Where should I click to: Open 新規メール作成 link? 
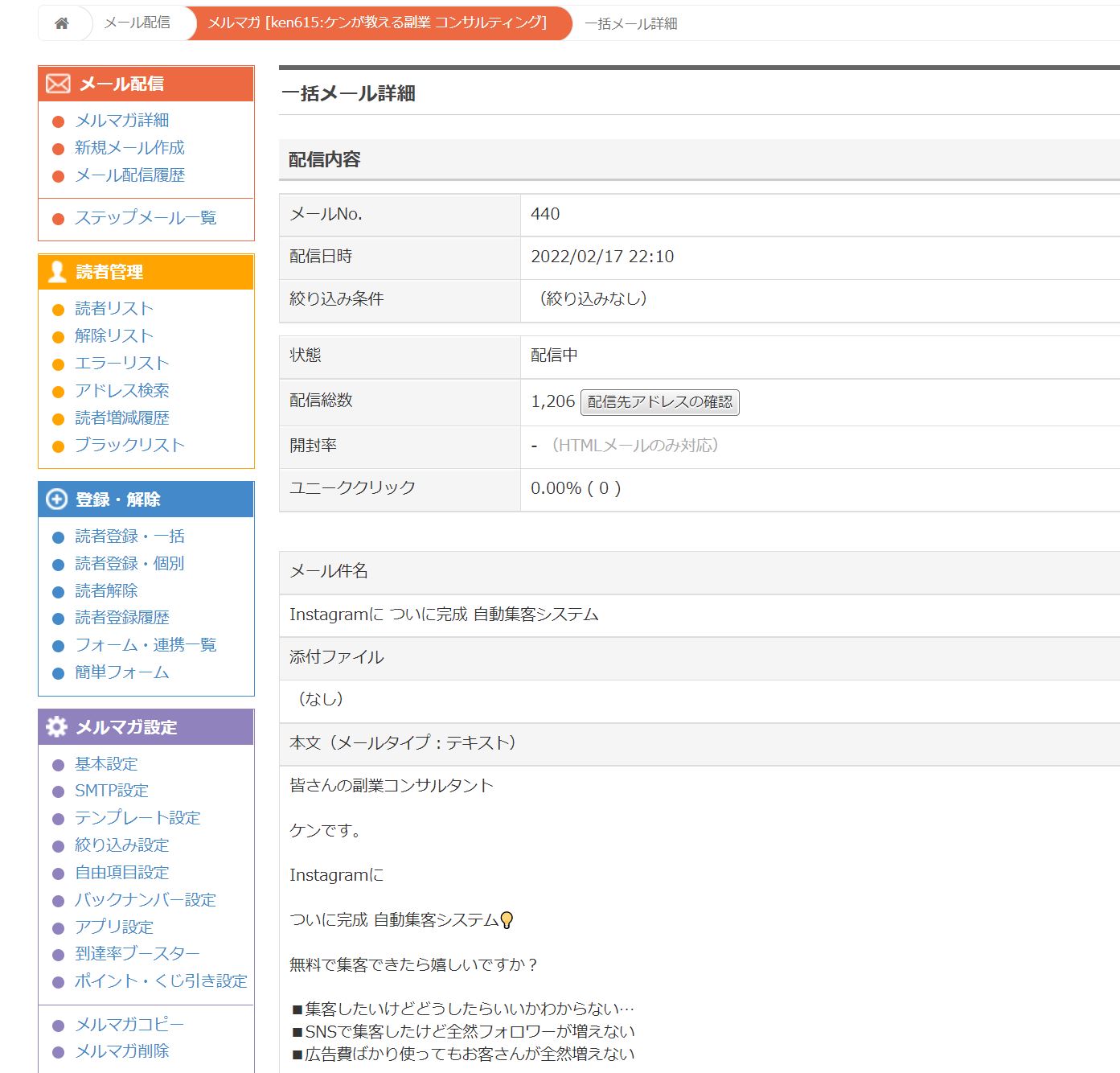tap(129, 148)
